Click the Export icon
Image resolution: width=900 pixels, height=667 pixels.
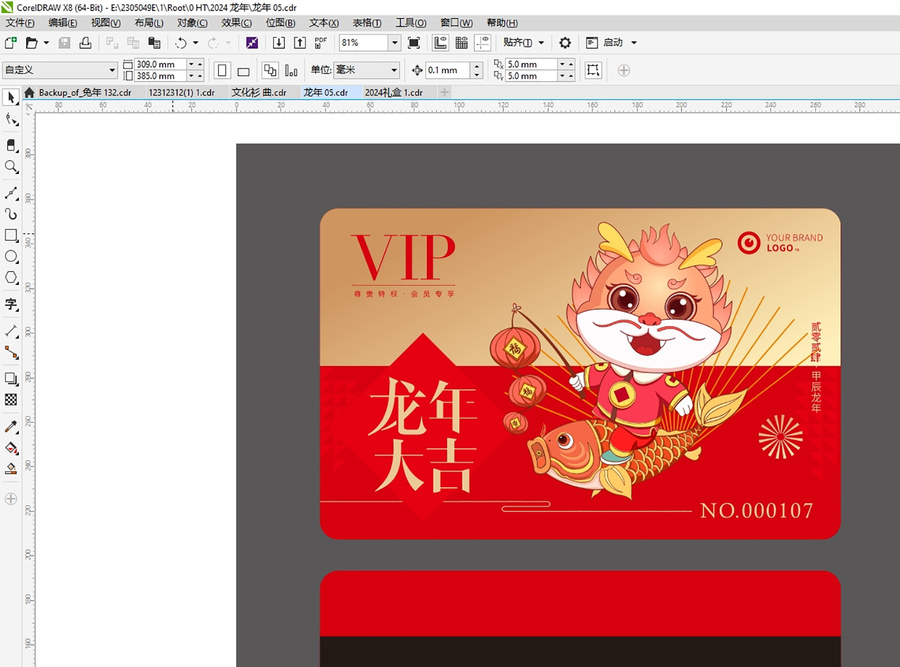click(x=300, y=42)
